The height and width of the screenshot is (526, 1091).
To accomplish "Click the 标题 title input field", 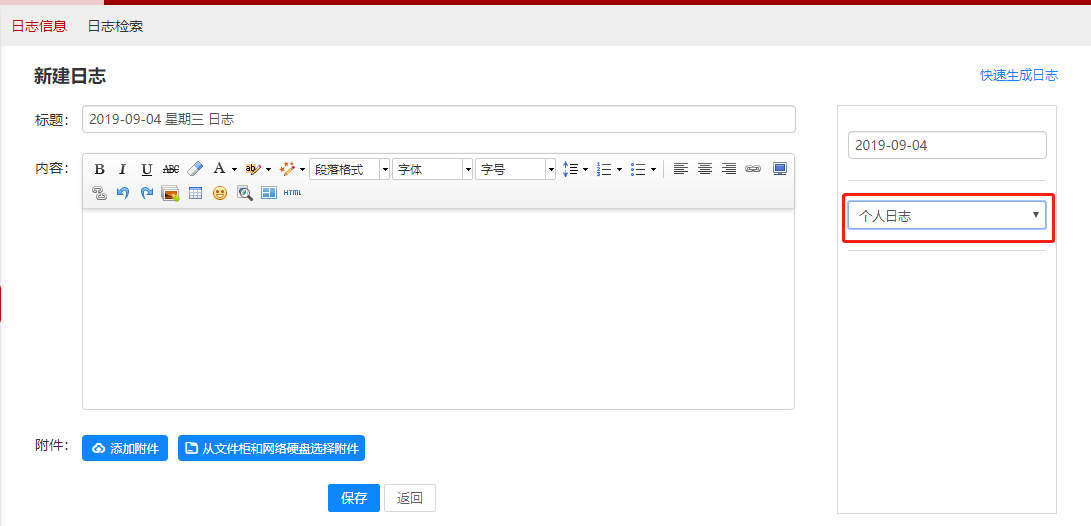I will (438, 119).
